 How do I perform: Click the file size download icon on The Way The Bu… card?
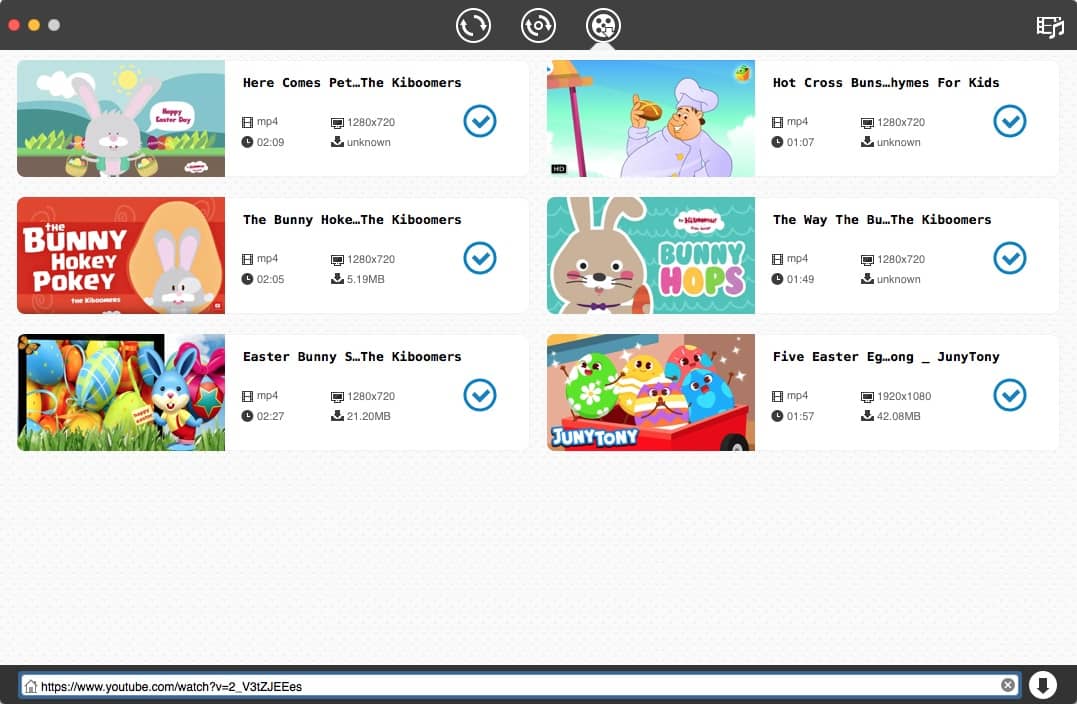click(x=867, y=278)
